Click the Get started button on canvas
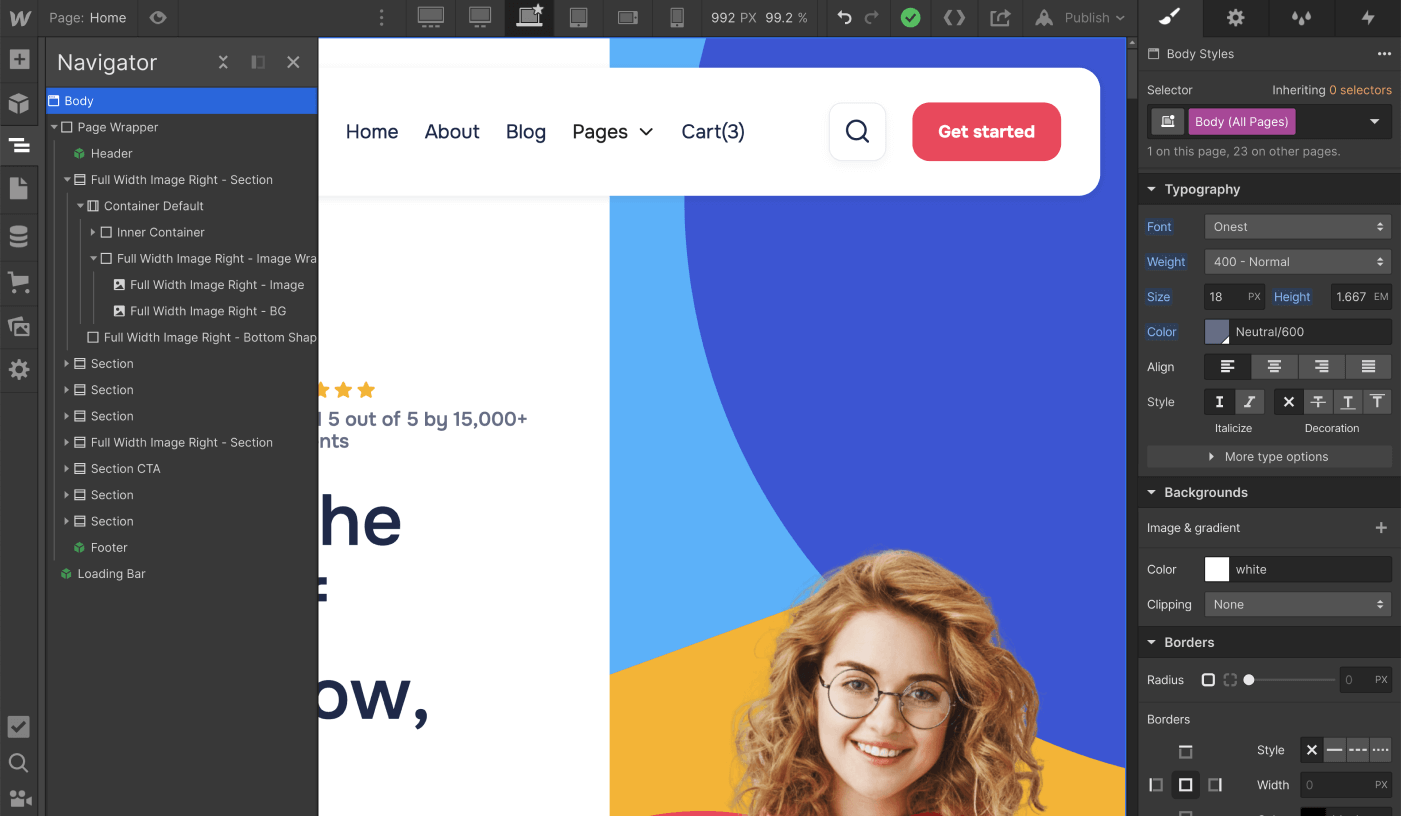This screenshot has width=1401, height=816. (986, 131)
